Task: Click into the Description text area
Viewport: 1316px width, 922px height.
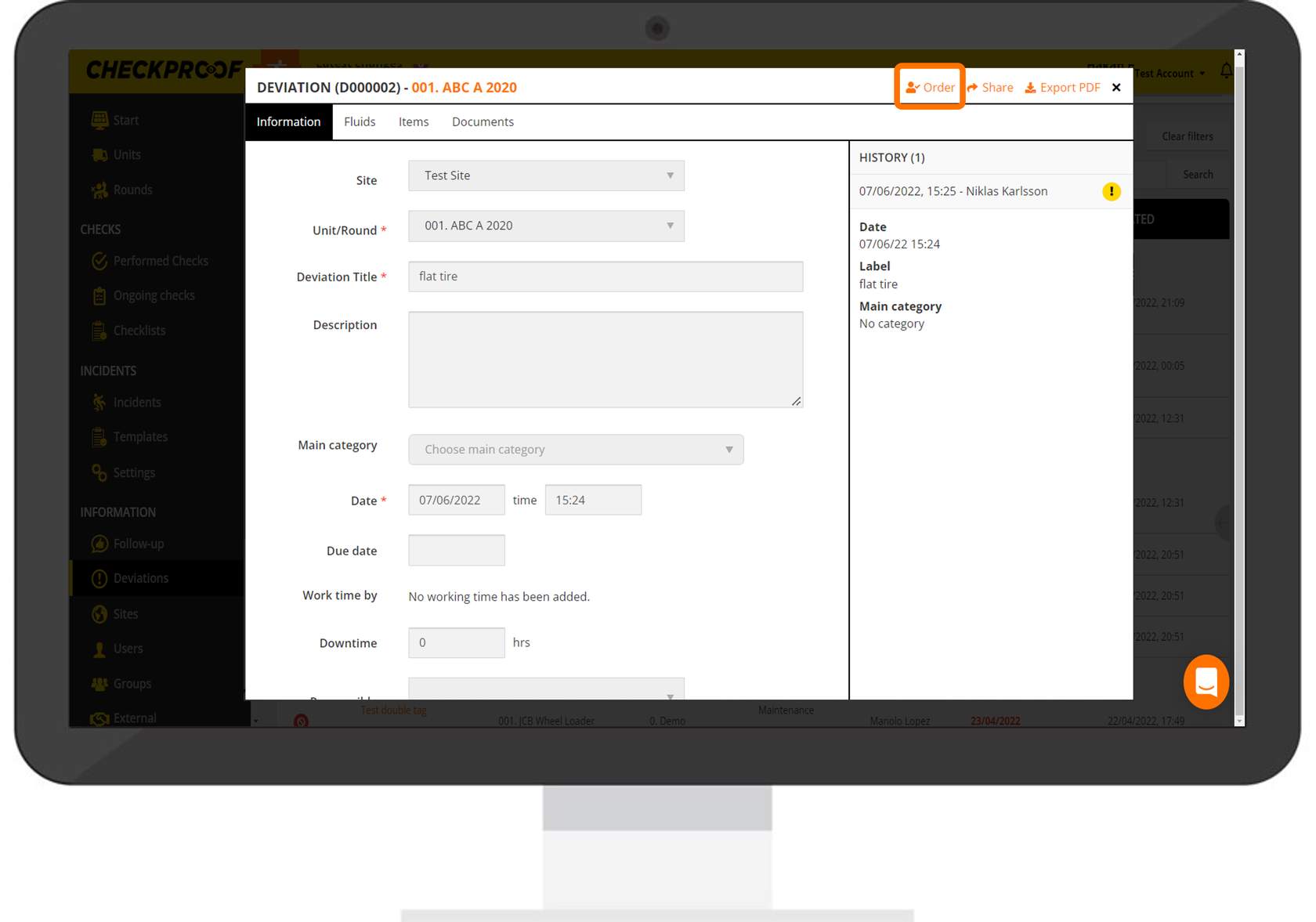Action: click(605, 360)
